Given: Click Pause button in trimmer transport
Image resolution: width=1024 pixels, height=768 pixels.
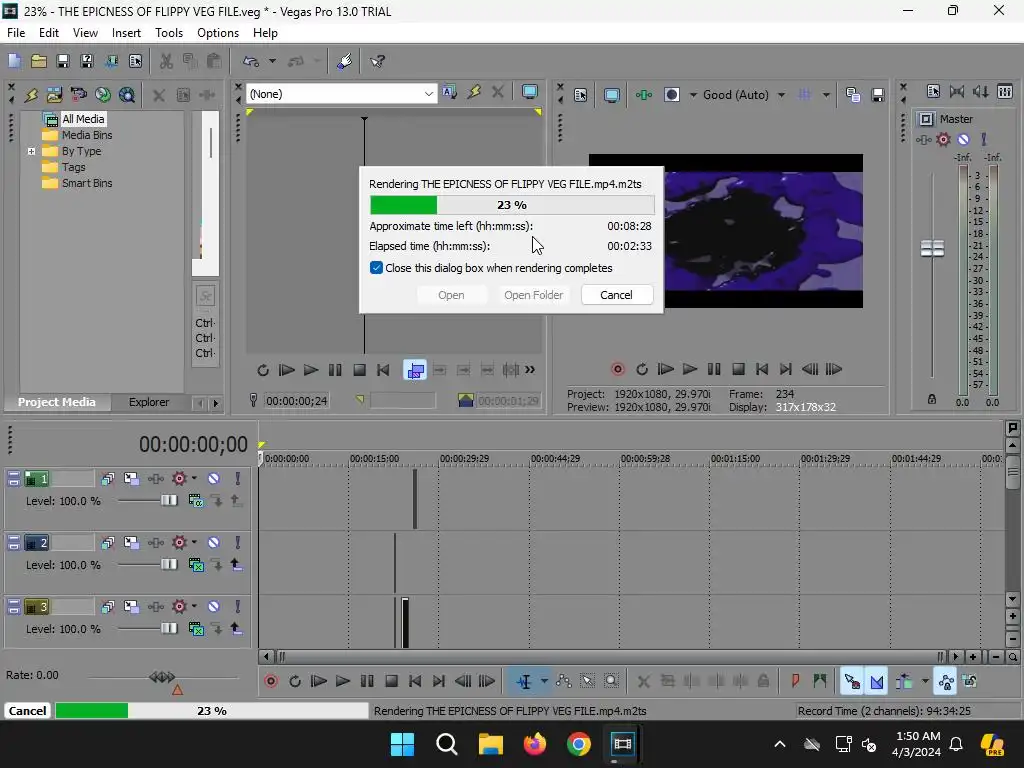Looking at the screenshot, I should tap(335, 370).
